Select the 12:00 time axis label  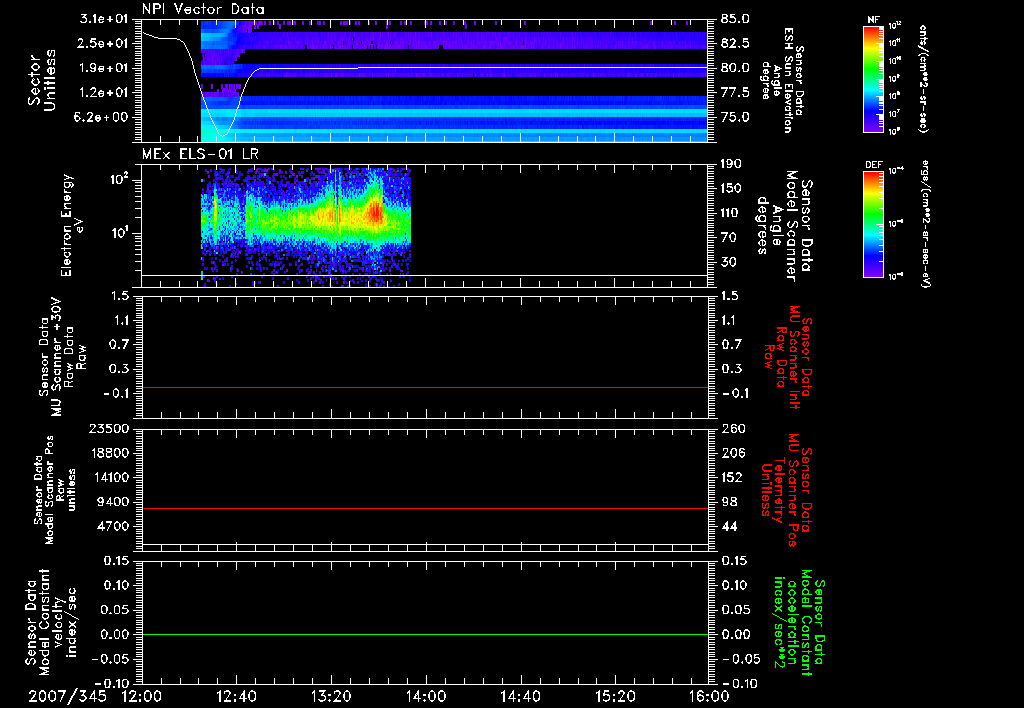click(142, 696)
